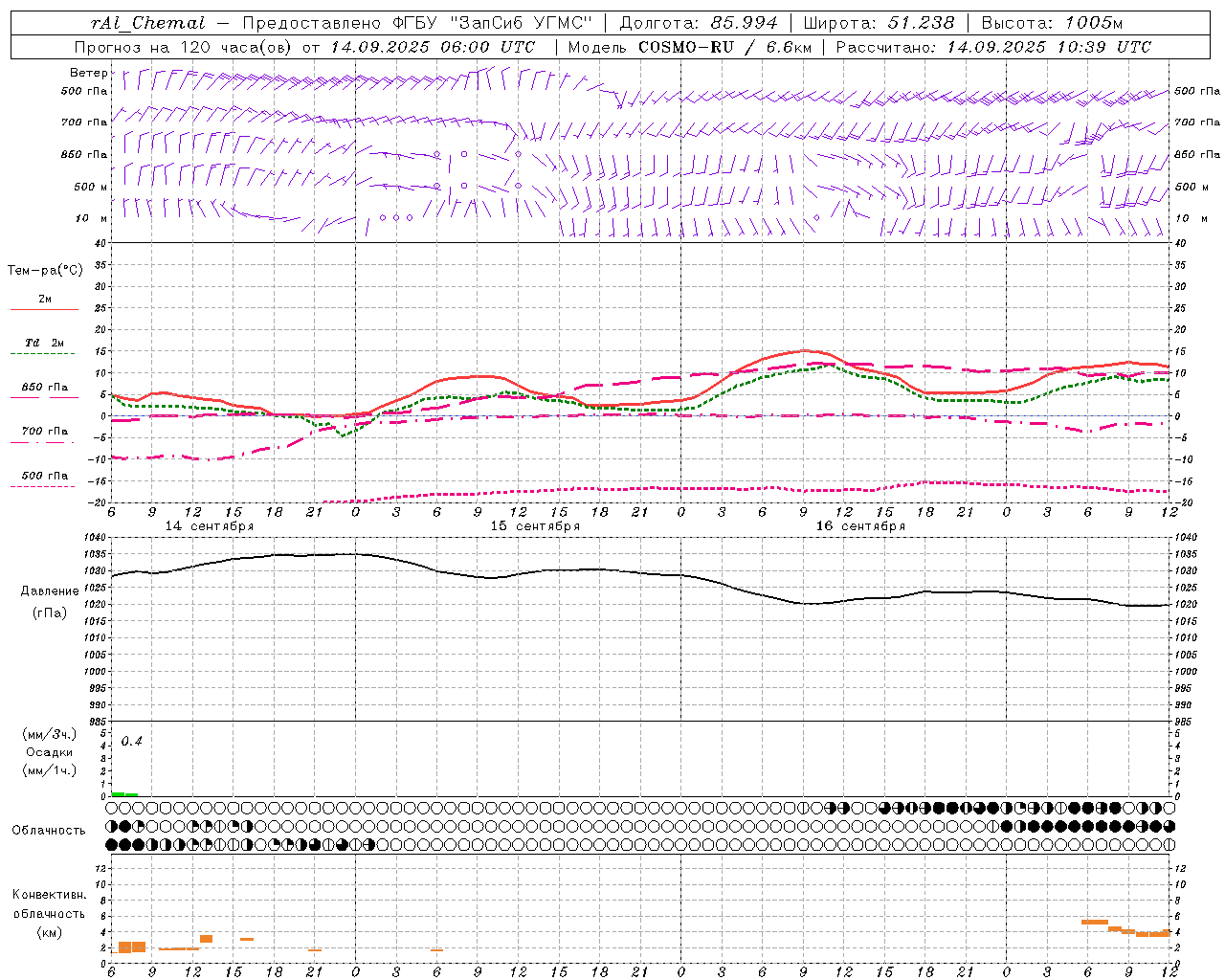Select the model label COSMO-RU / 6.6км
1225x980 pixels.
[724, 47]
